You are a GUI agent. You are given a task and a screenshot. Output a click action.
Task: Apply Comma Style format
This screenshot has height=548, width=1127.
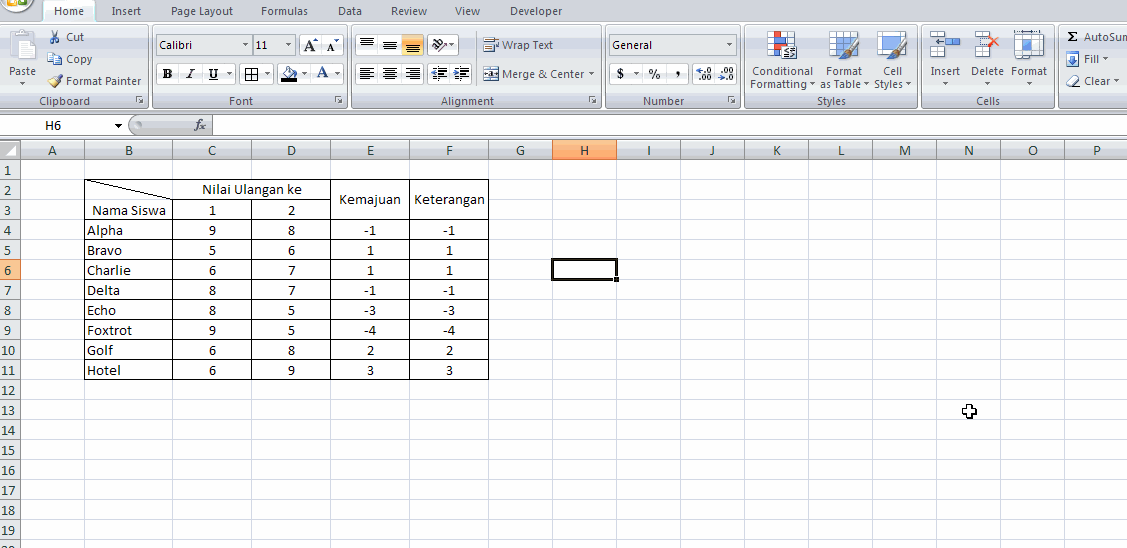[677, 73]
